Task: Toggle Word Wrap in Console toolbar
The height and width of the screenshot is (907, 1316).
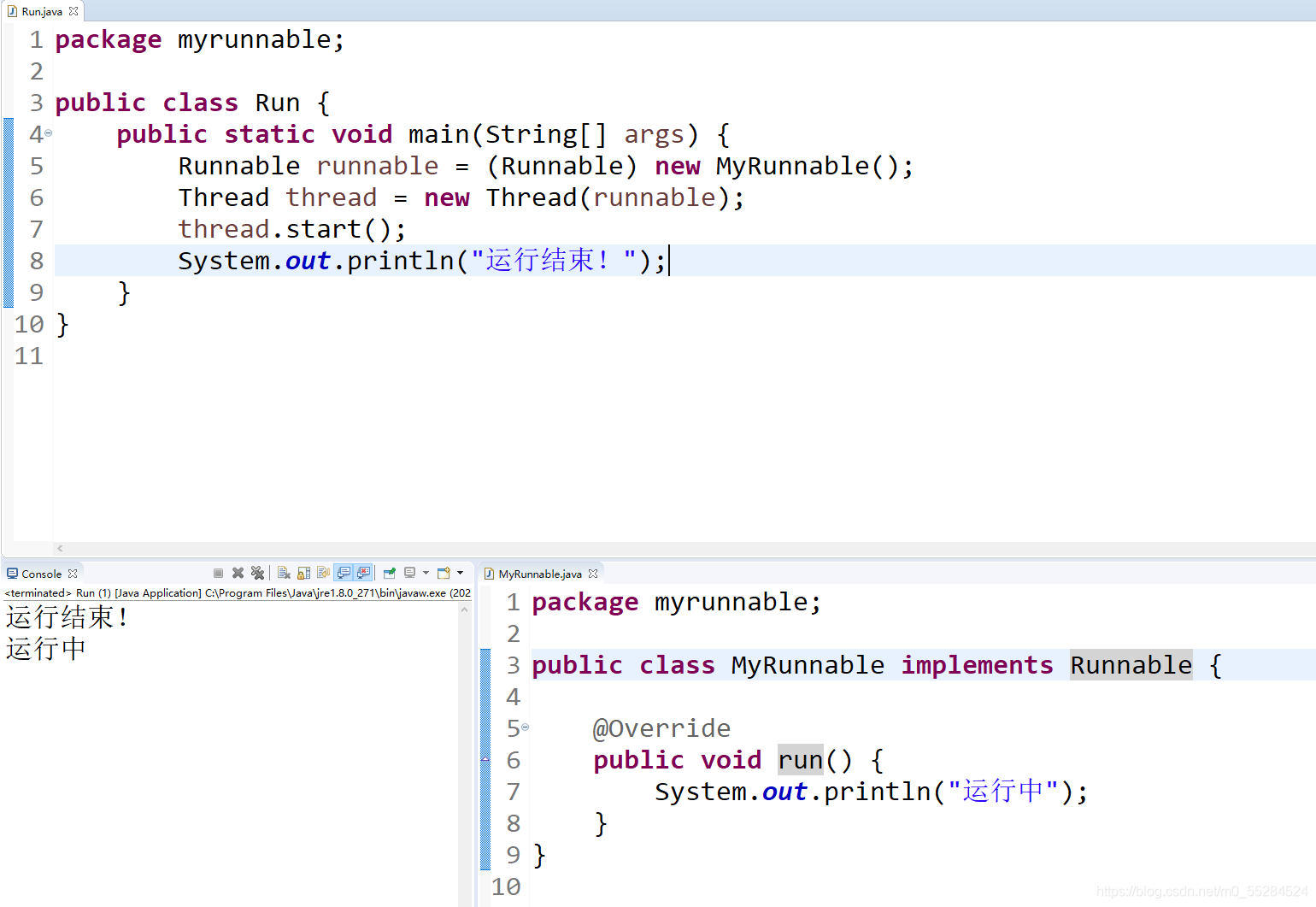Action: tap(323, 574)
